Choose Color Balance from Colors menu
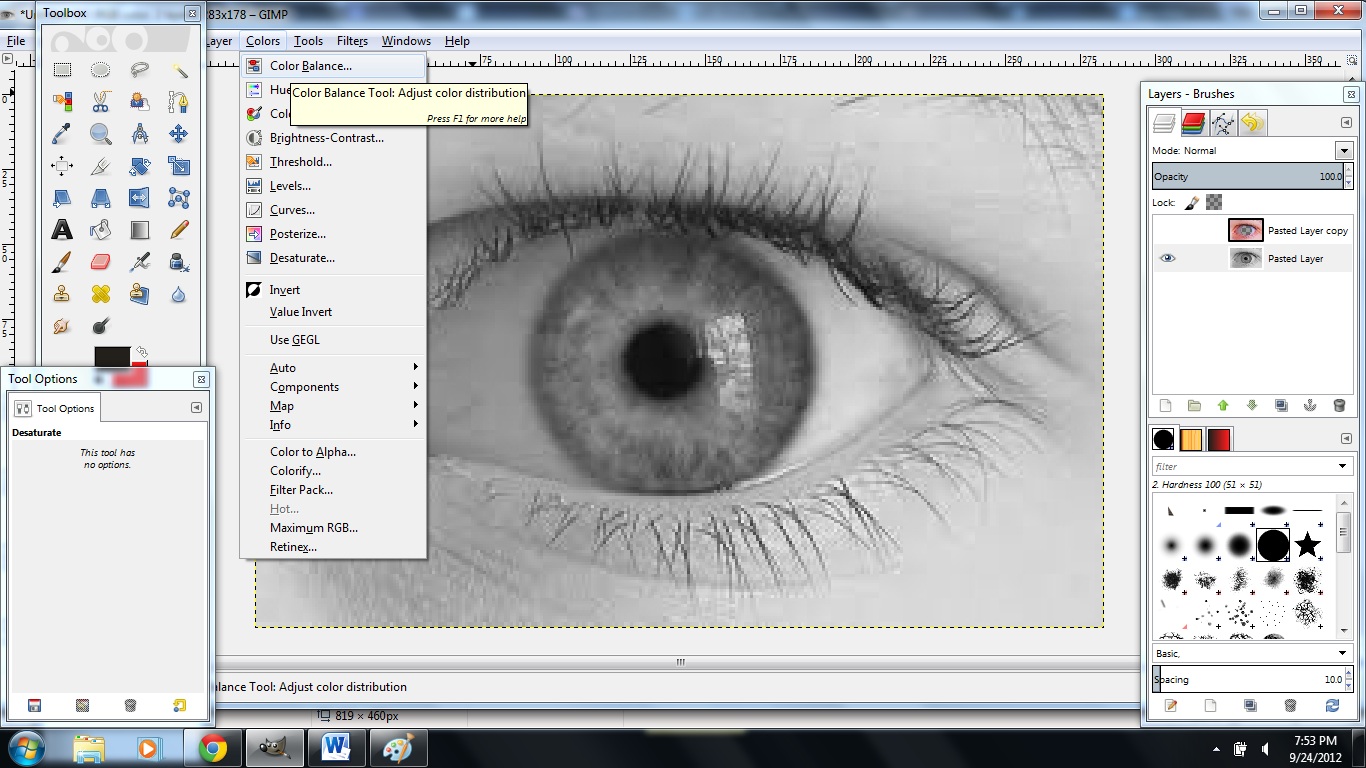The image size is (1366, 768). tap(333, 66)
